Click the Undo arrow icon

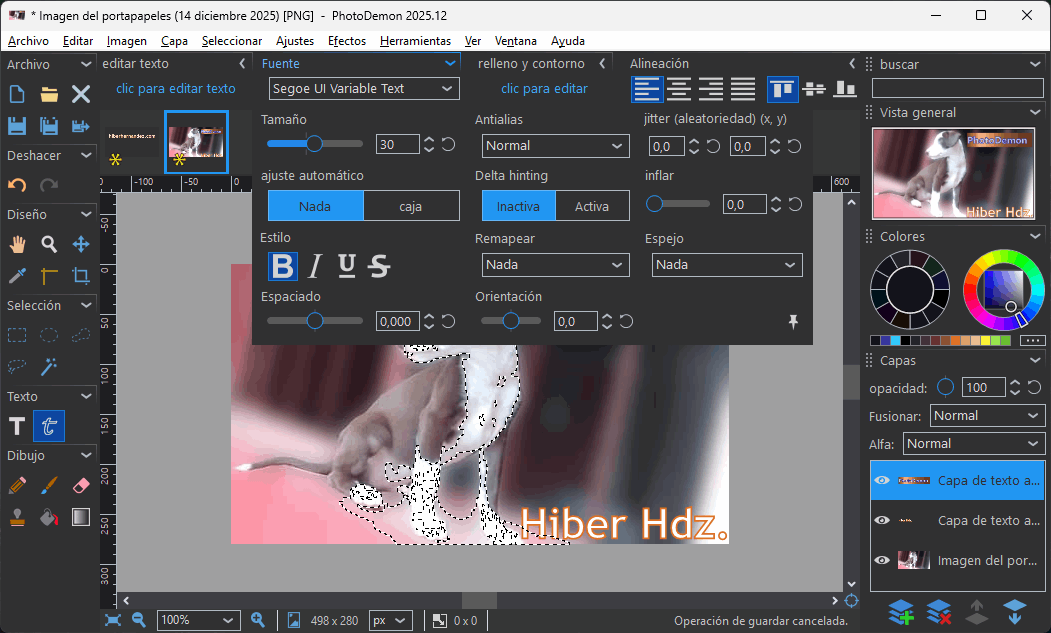click(17, 186)
